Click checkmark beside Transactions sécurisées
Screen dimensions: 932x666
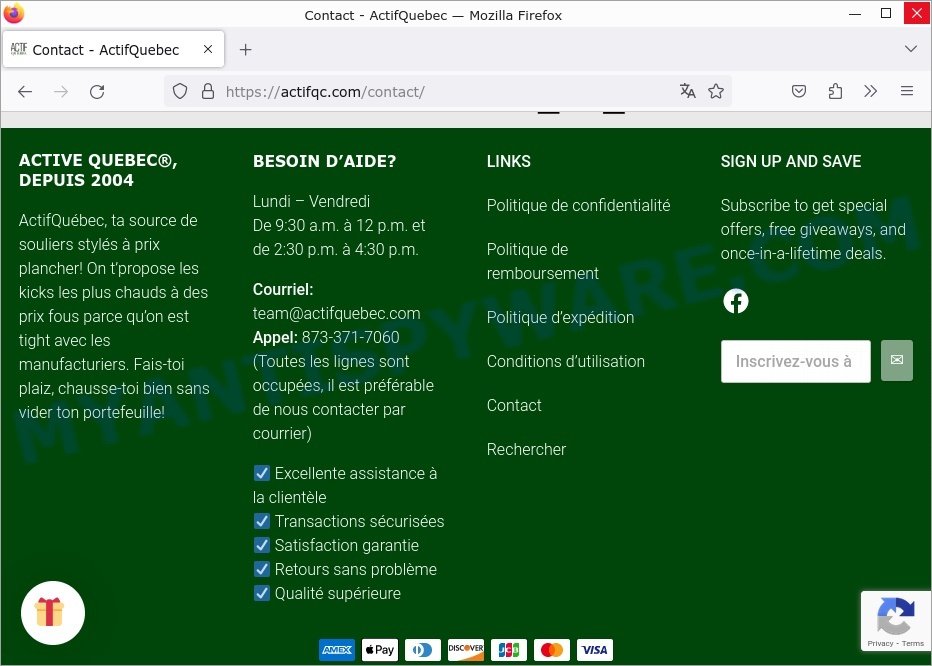tap(262, 521)
